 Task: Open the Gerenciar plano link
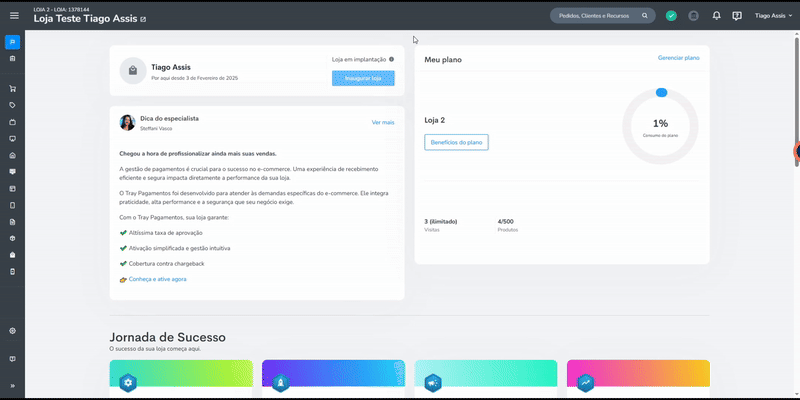click(679, 58)
